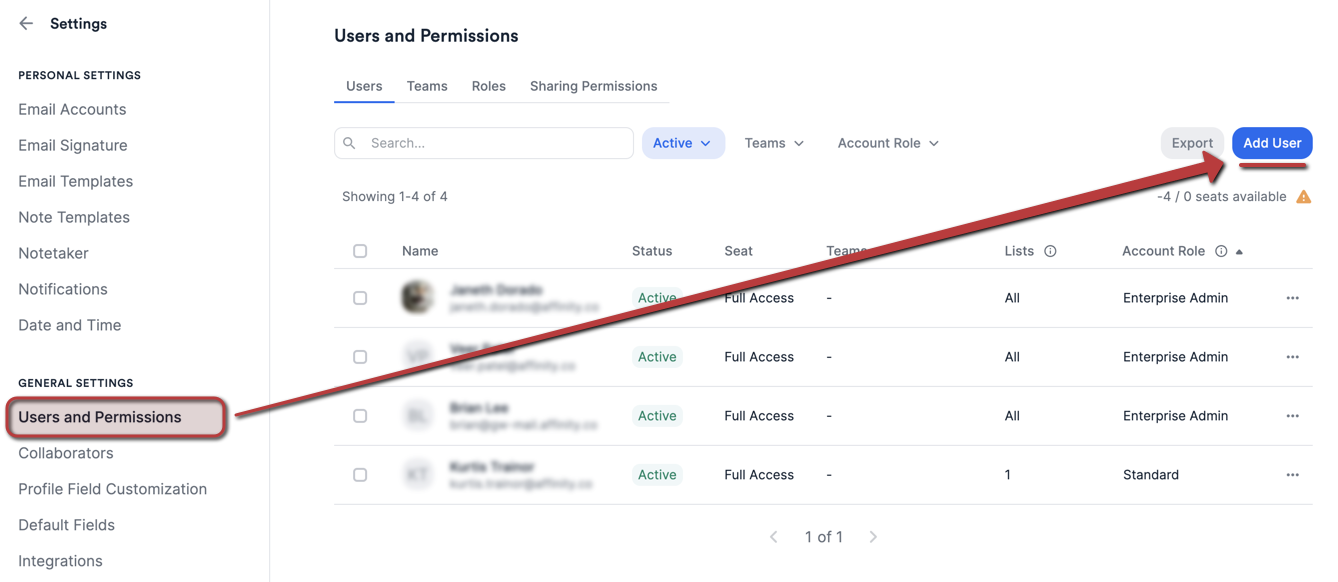This screenshot has height=582, width=1338.
Task: Open the Account Role filter dropdown
Action: [x=886, y=143]
